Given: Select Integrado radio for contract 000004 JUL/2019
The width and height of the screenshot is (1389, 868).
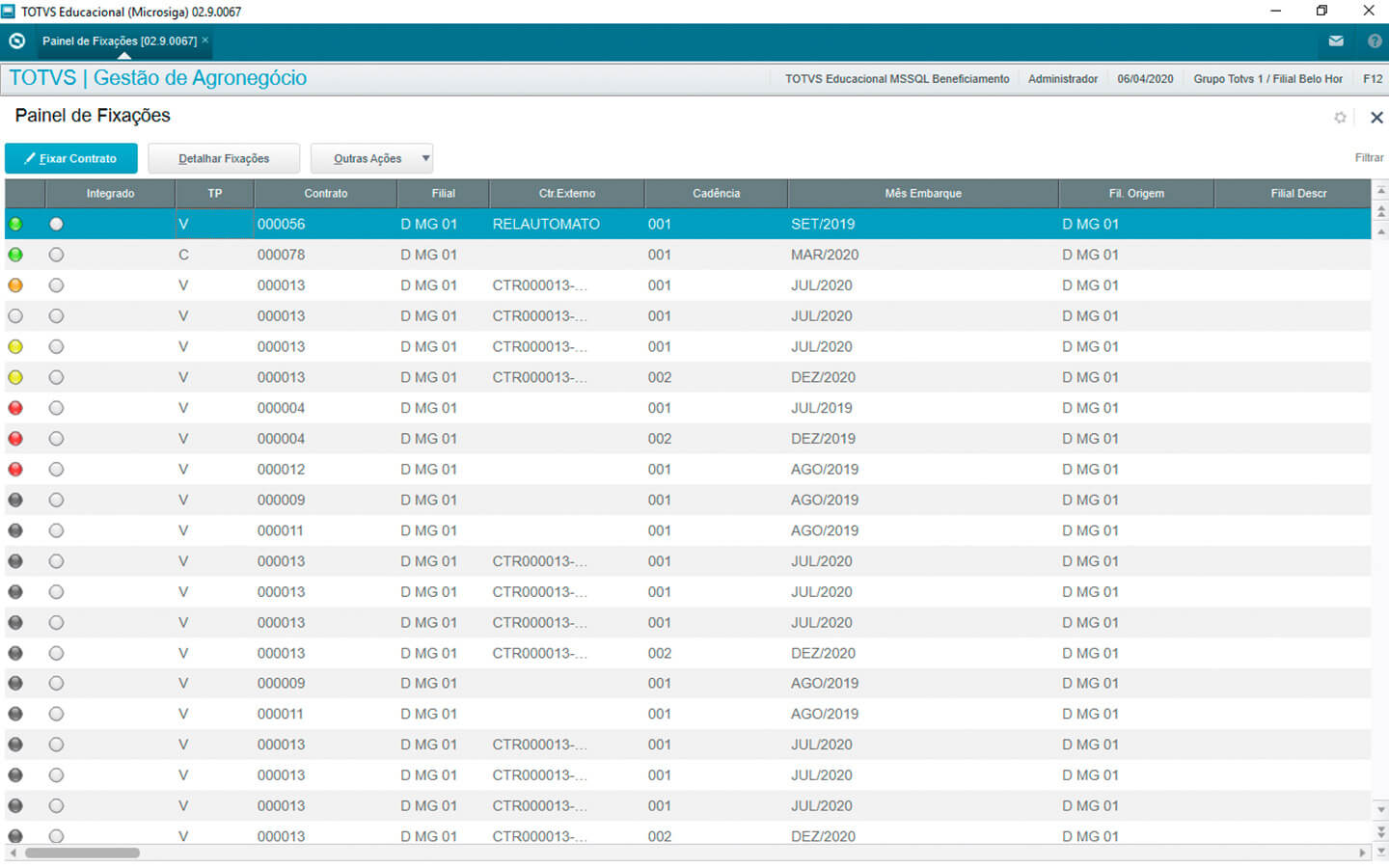Looking at the screenshot, I should [x=57, y=408].
